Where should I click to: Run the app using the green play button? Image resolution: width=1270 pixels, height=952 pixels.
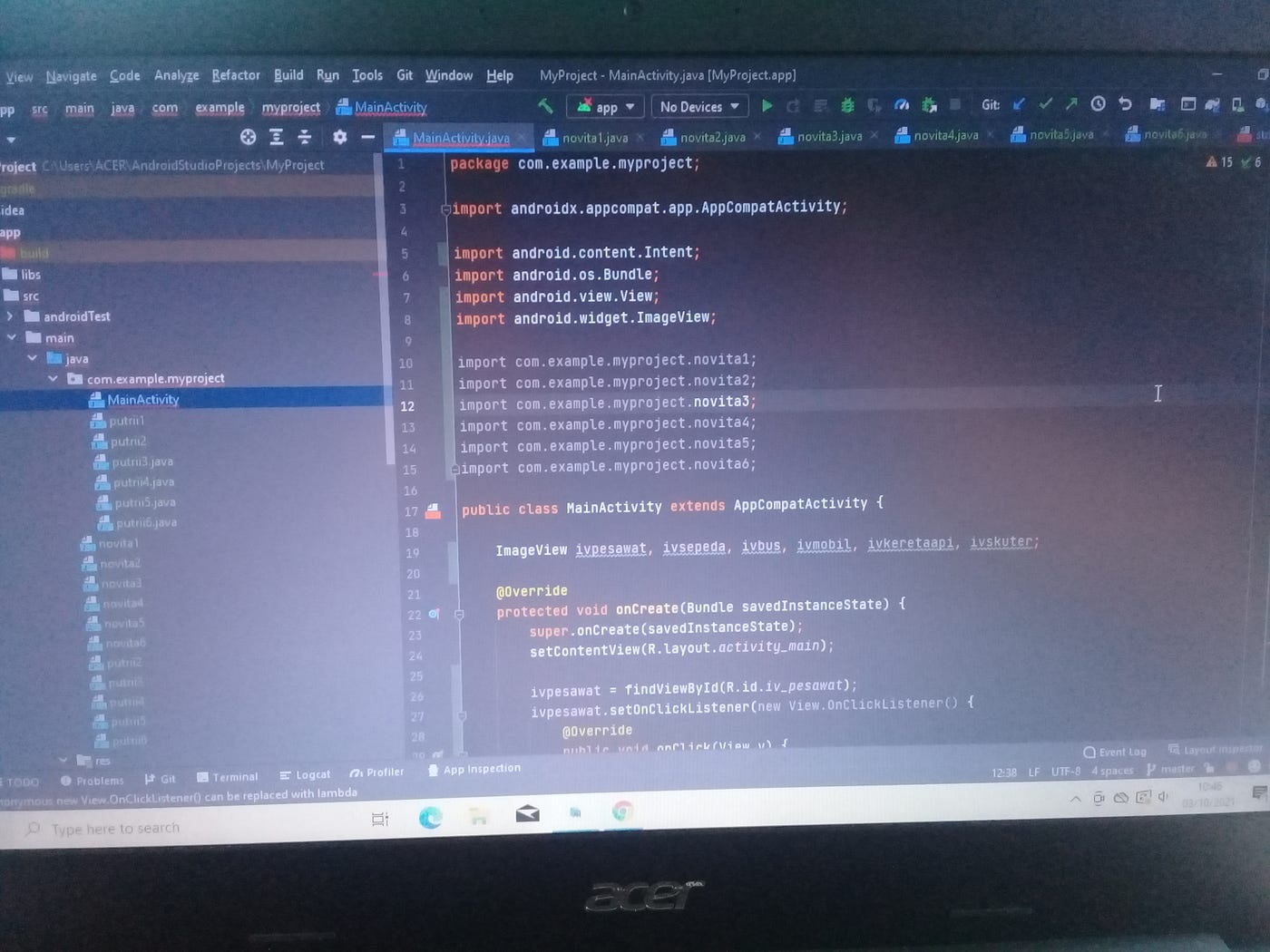point(767,106)
